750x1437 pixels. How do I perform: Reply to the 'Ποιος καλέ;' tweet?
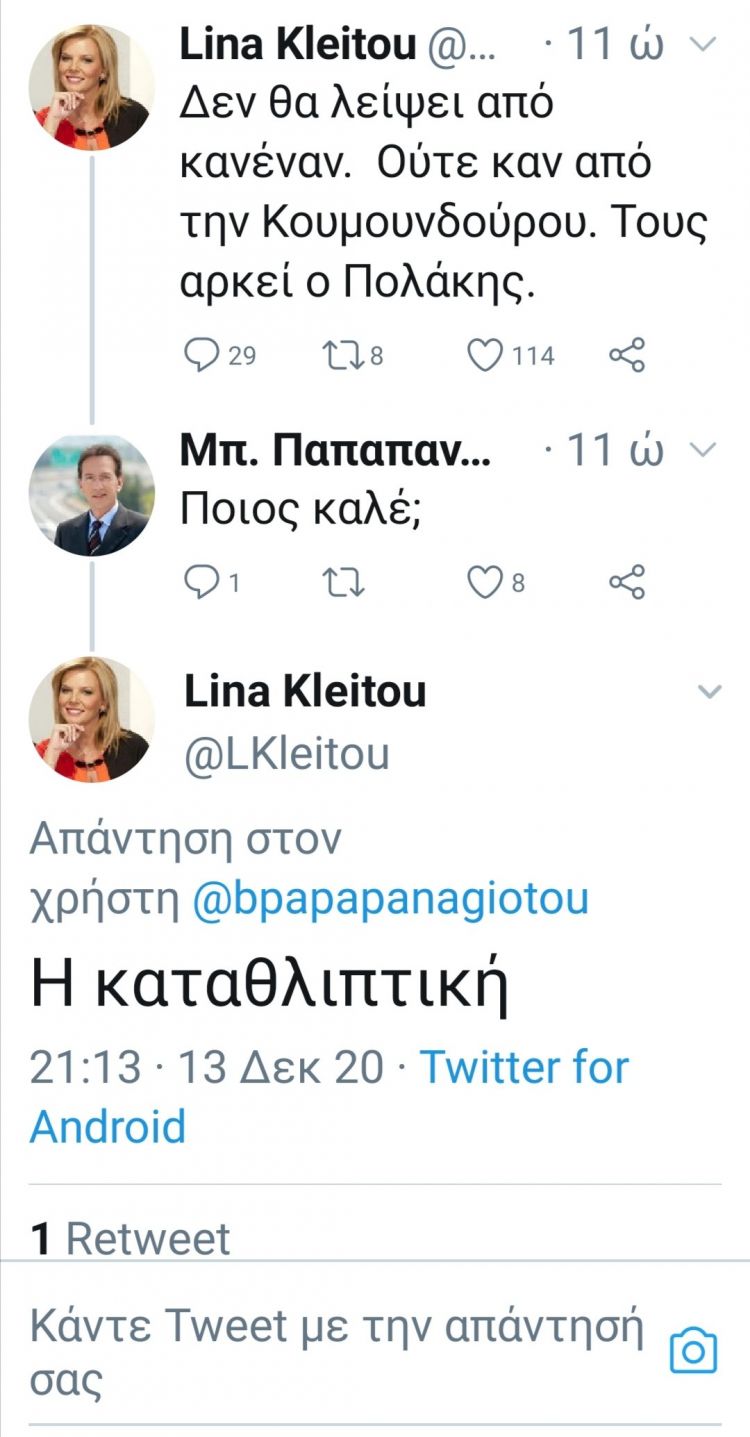[x=203, y=582]
